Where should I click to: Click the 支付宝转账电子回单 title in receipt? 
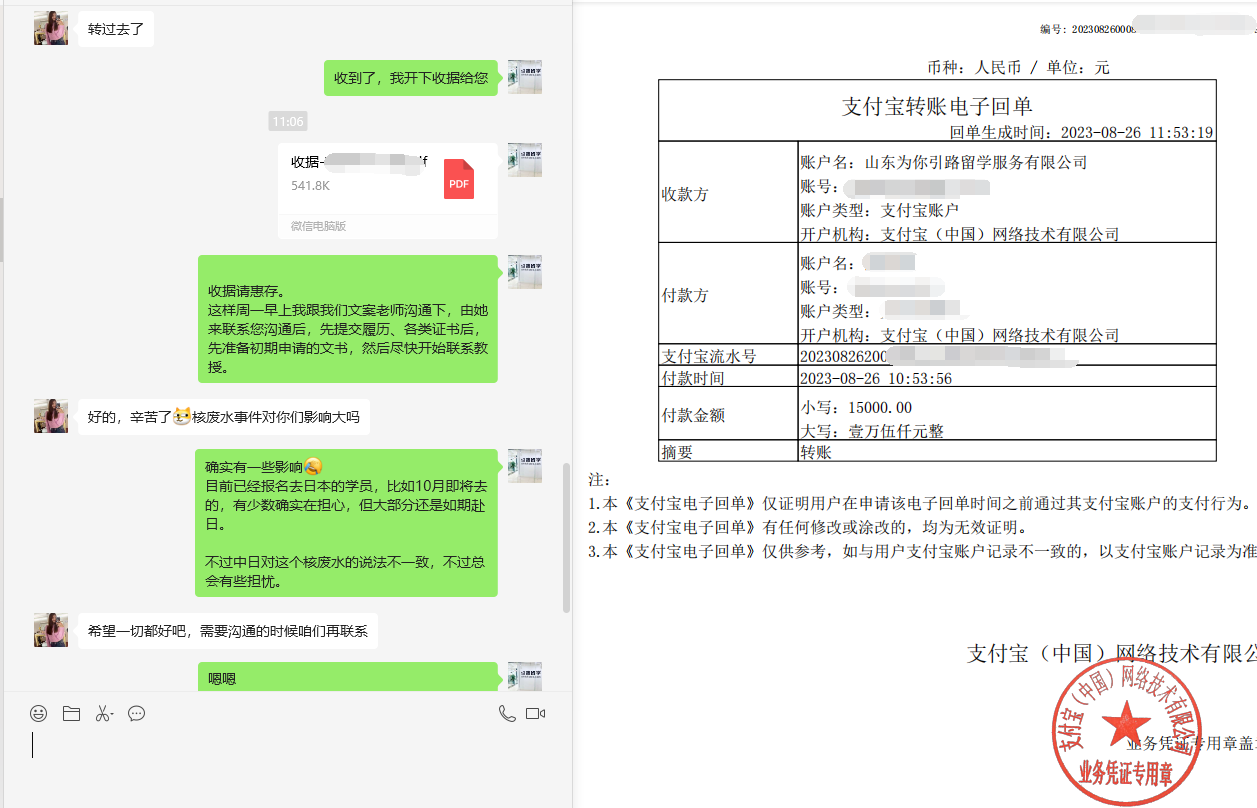[x=937, y=106]
